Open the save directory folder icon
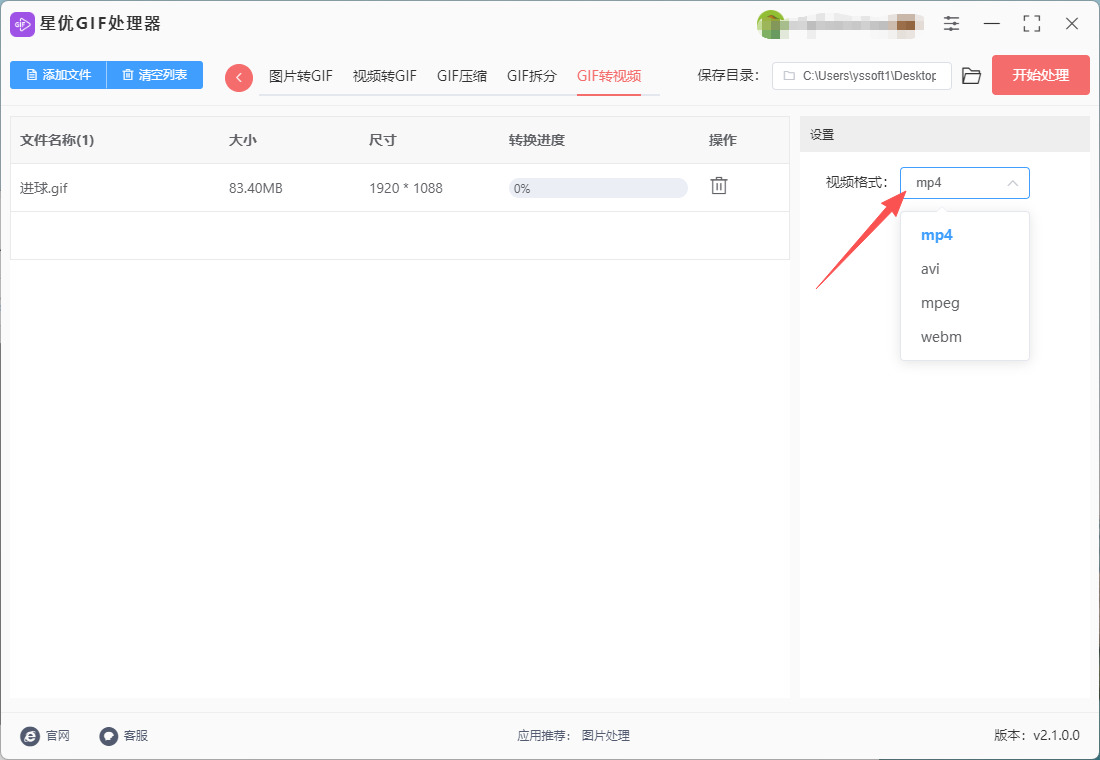The image size is (1100, 760). tap(971, 76)
